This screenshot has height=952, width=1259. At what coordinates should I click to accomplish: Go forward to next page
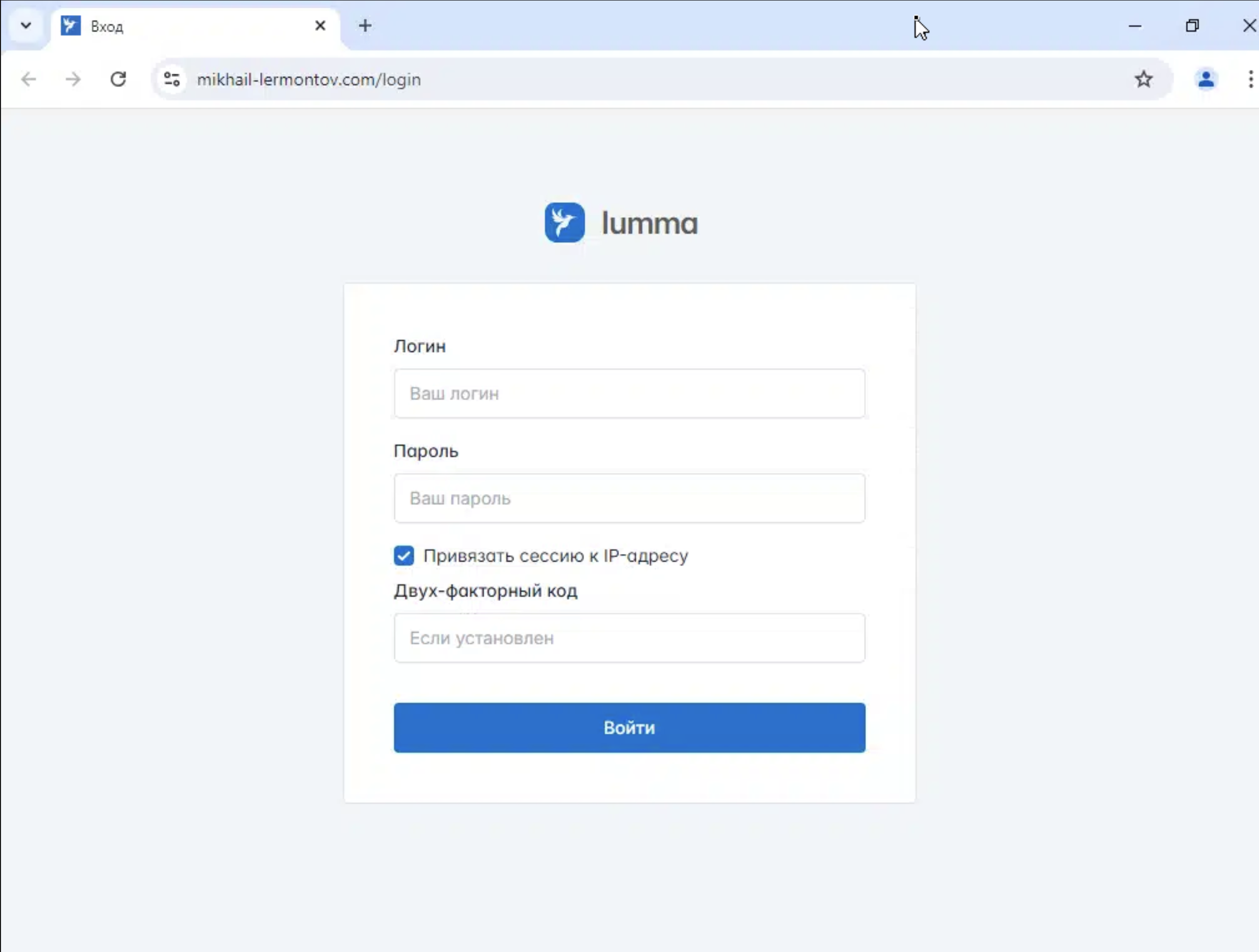click(x=73, y=79)
